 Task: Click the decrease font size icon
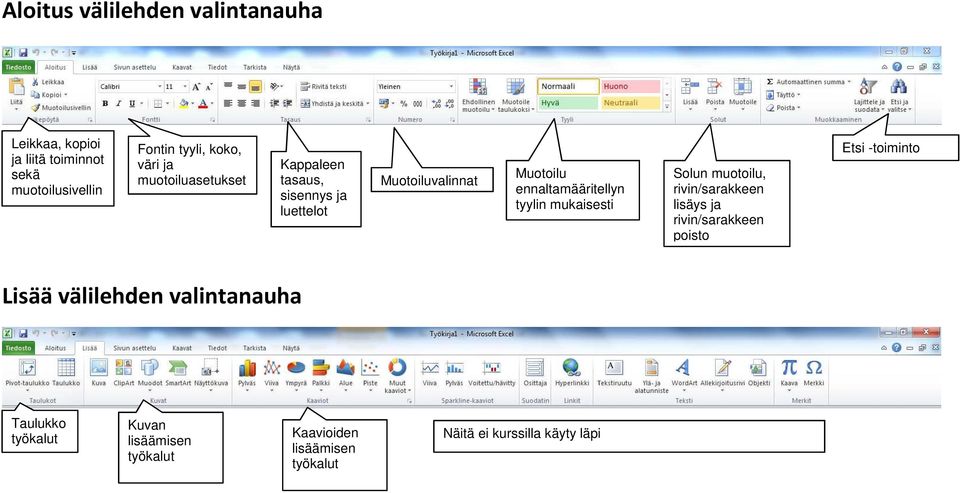[x=209, y=87]
